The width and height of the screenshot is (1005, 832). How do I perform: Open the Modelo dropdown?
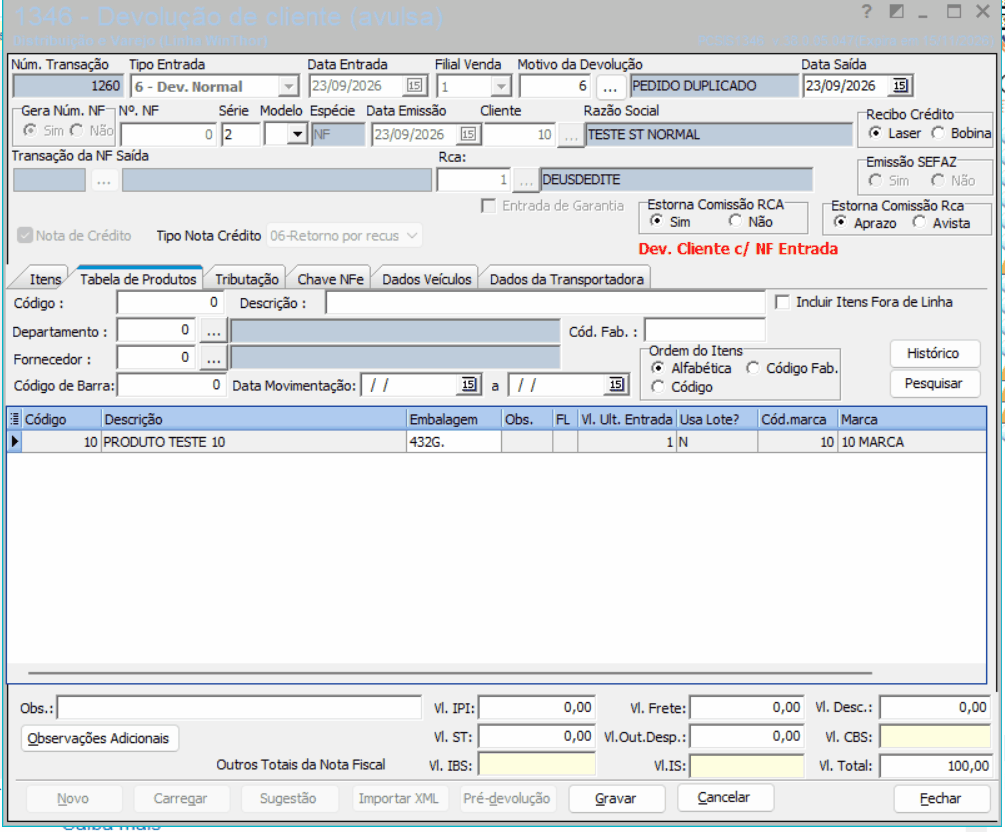coord(297,134)
